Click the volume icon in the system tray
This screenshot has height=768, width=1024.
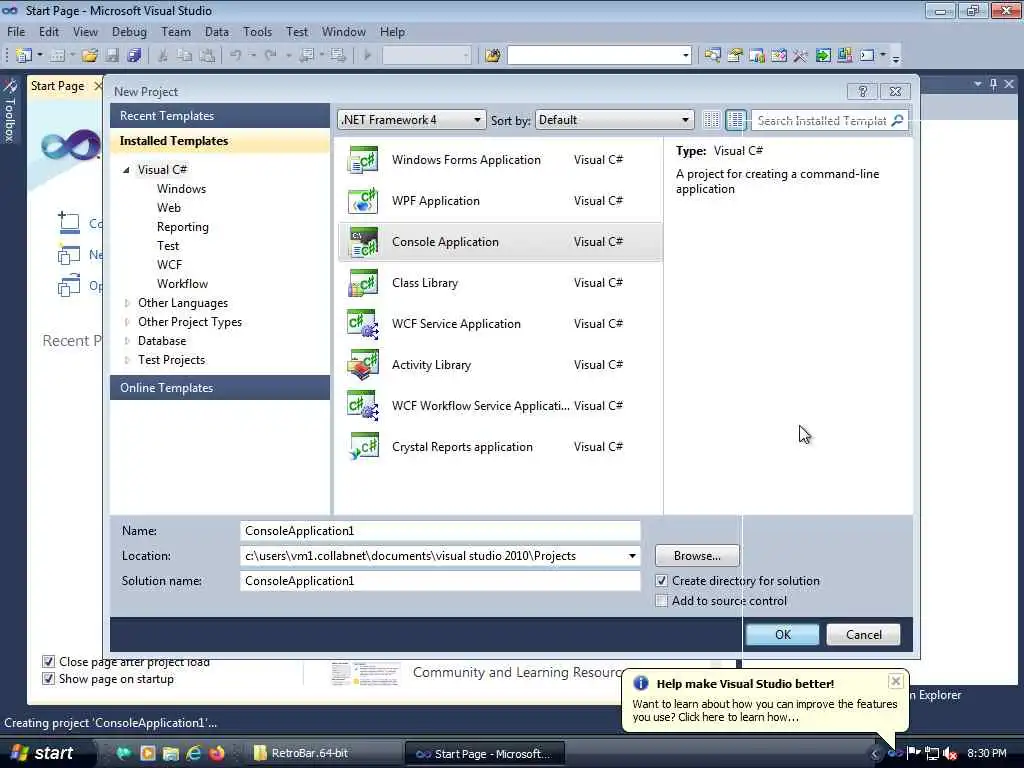pyautogui.click(x=950, y=754)
